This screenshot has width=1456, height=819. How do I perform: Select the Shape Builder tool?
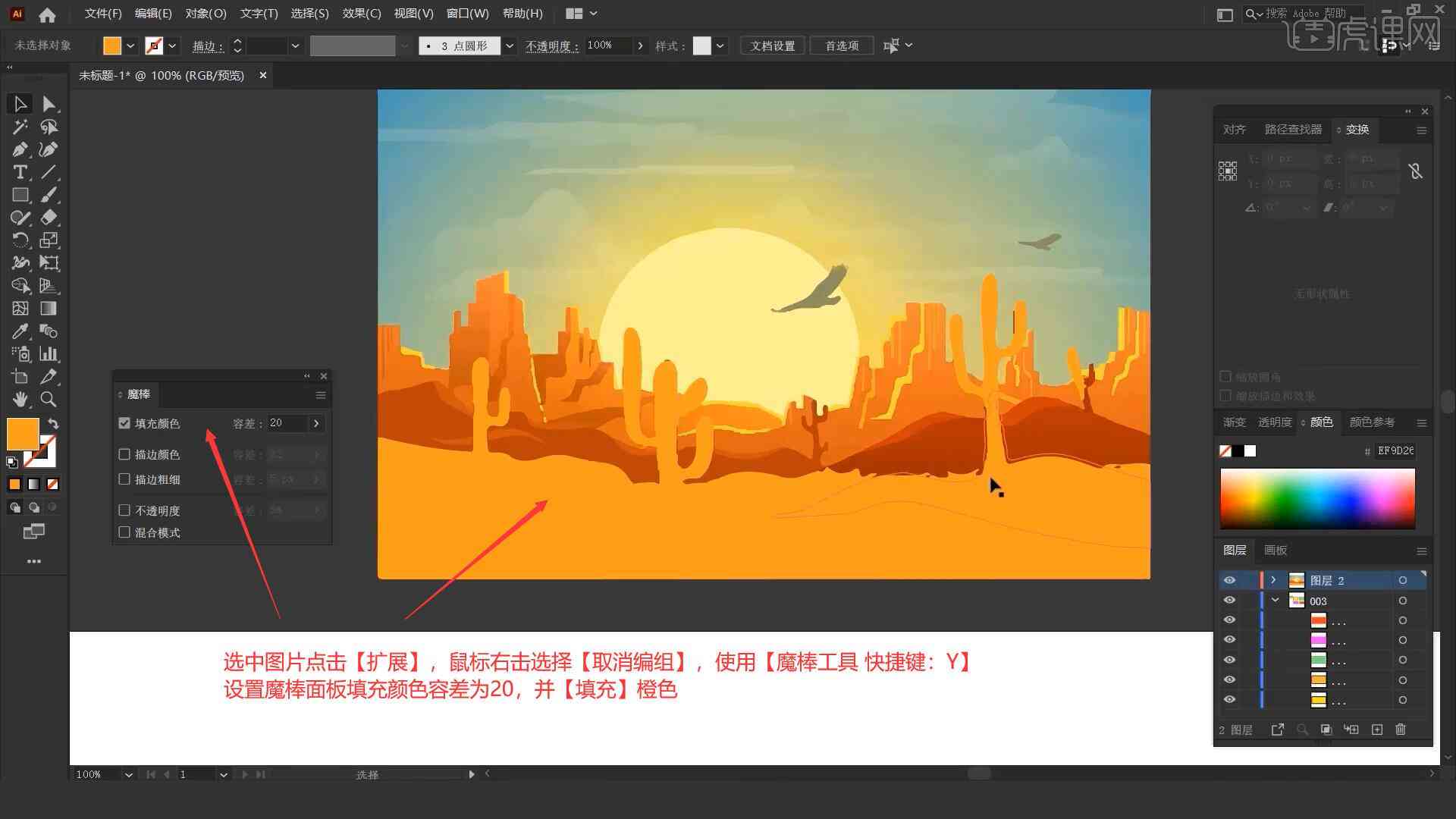pos(19,287)
